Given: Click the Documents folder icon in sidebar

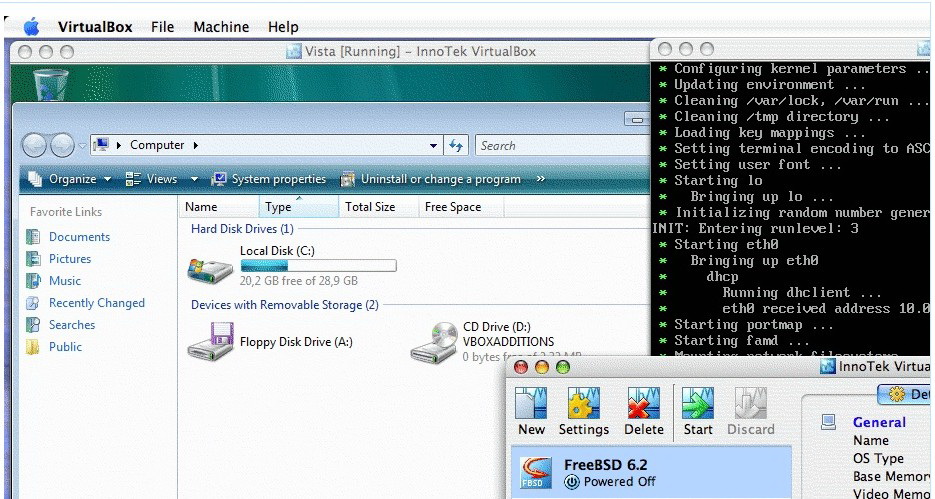Looking at the screenshot, I should coord(33,237).
